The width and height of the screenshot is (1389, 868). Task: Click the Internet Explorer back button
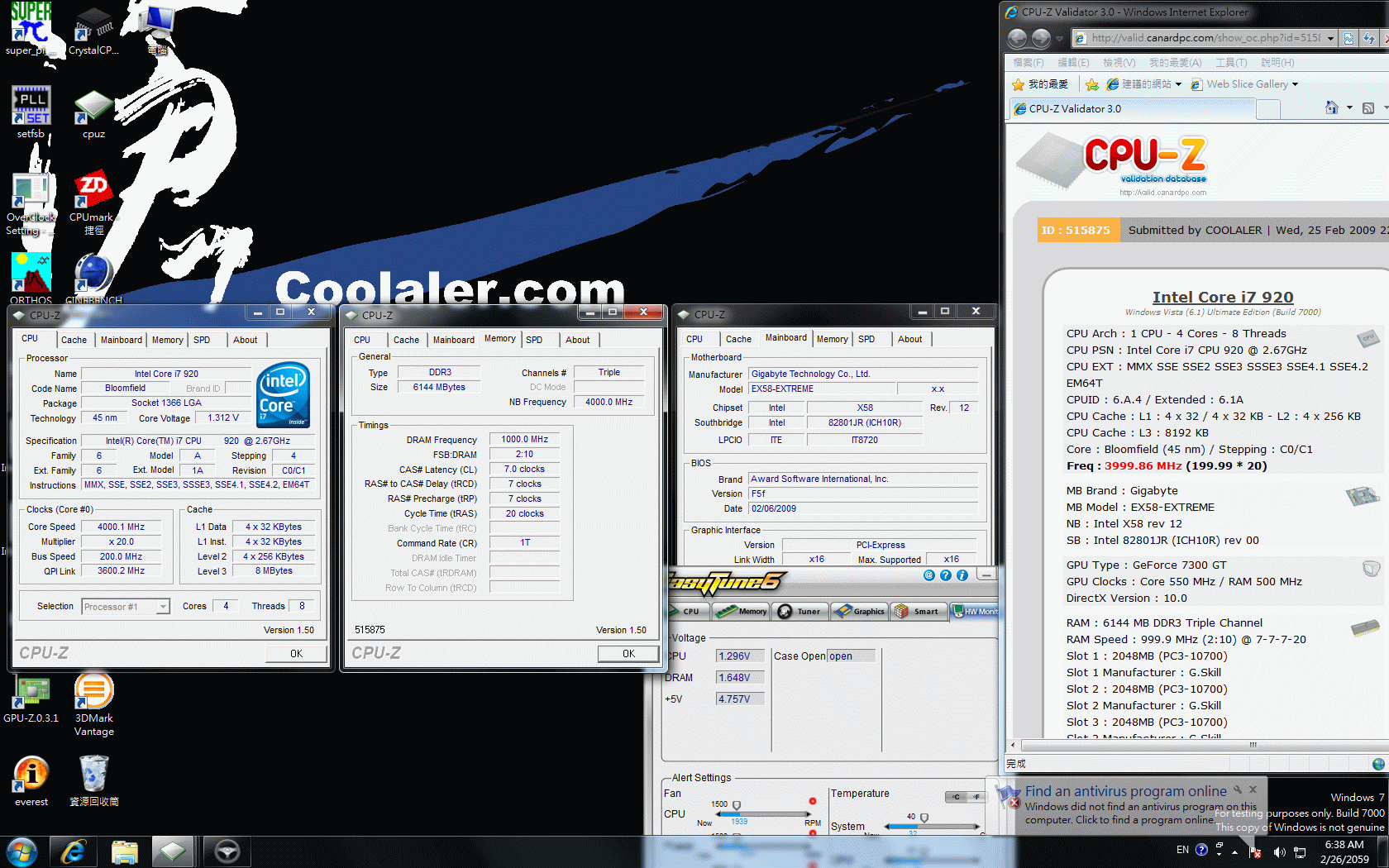1018,38
